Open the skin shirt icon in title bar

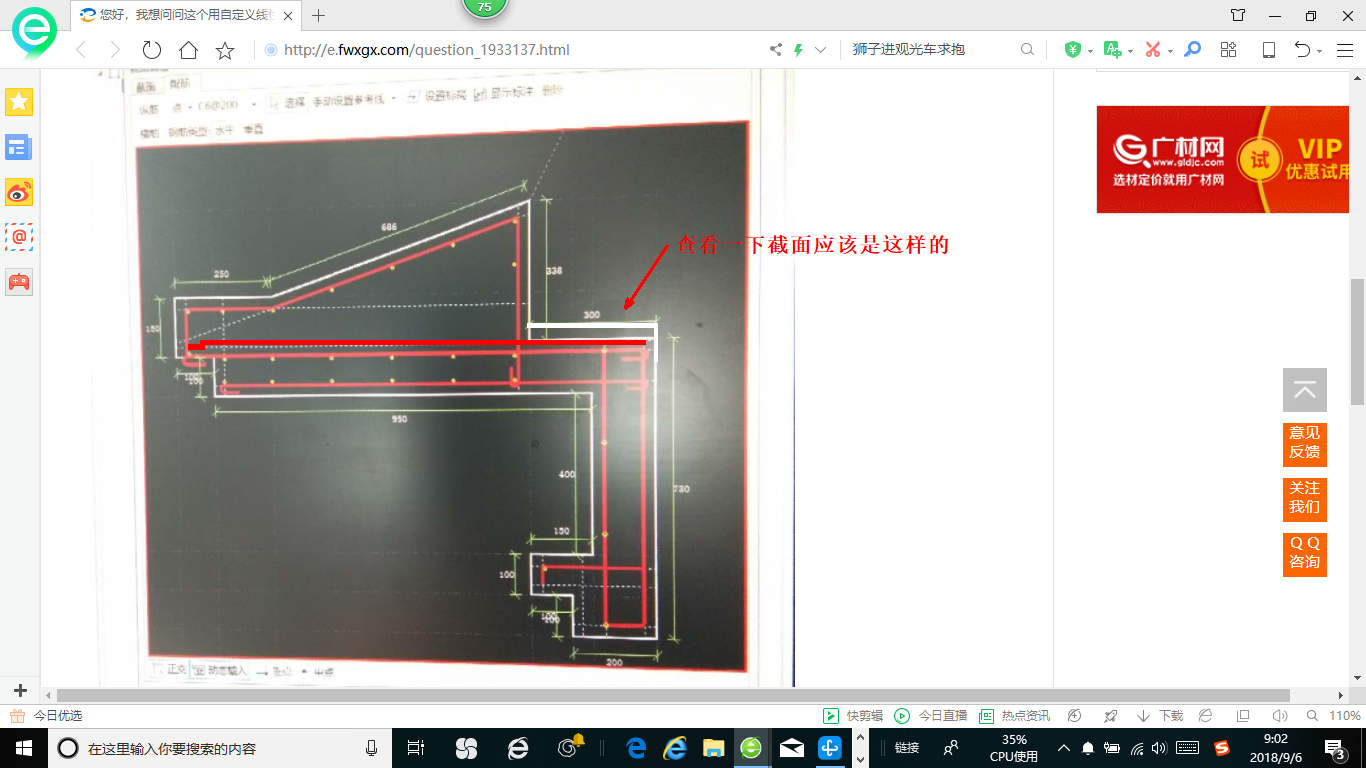coord(1238,15)
